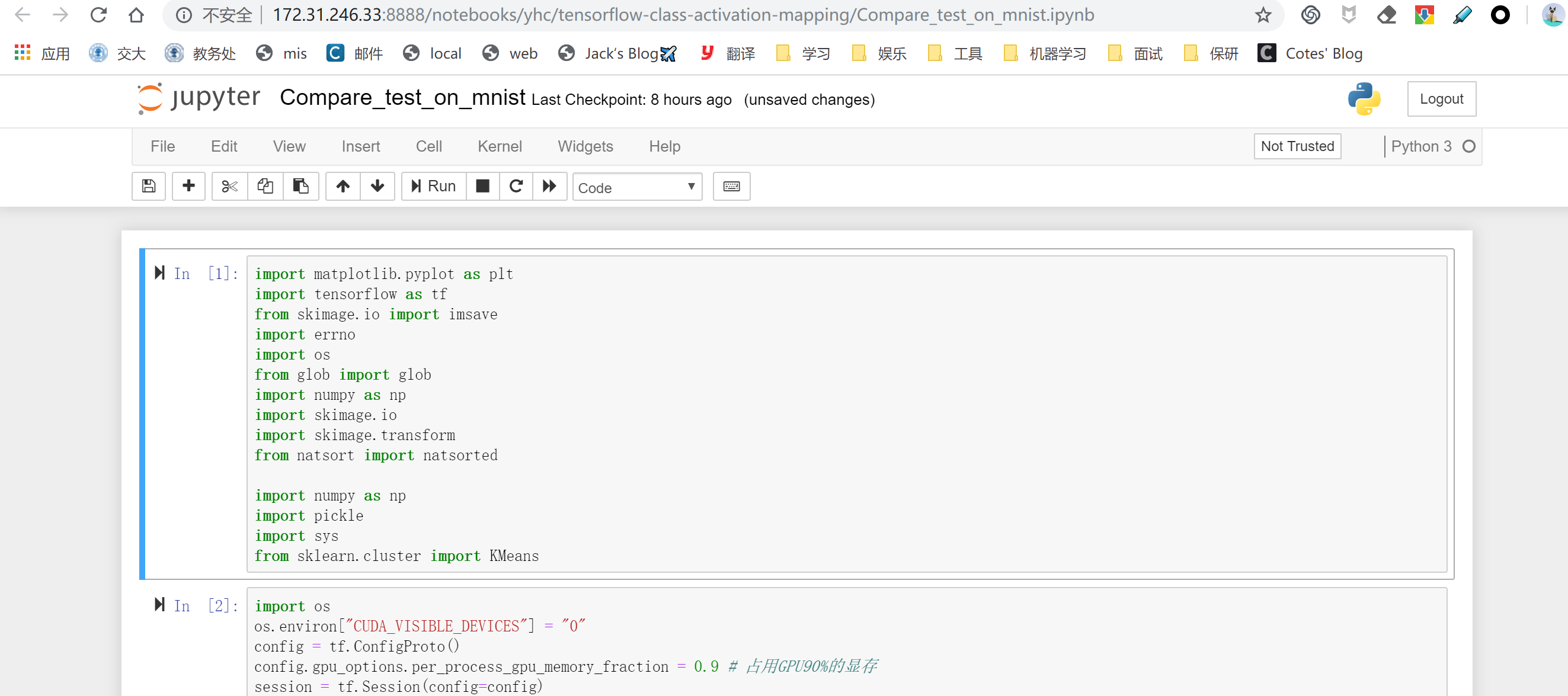Open the black circle browser extension
This screenshot has height=696, width=1568.
point(1500,15)
